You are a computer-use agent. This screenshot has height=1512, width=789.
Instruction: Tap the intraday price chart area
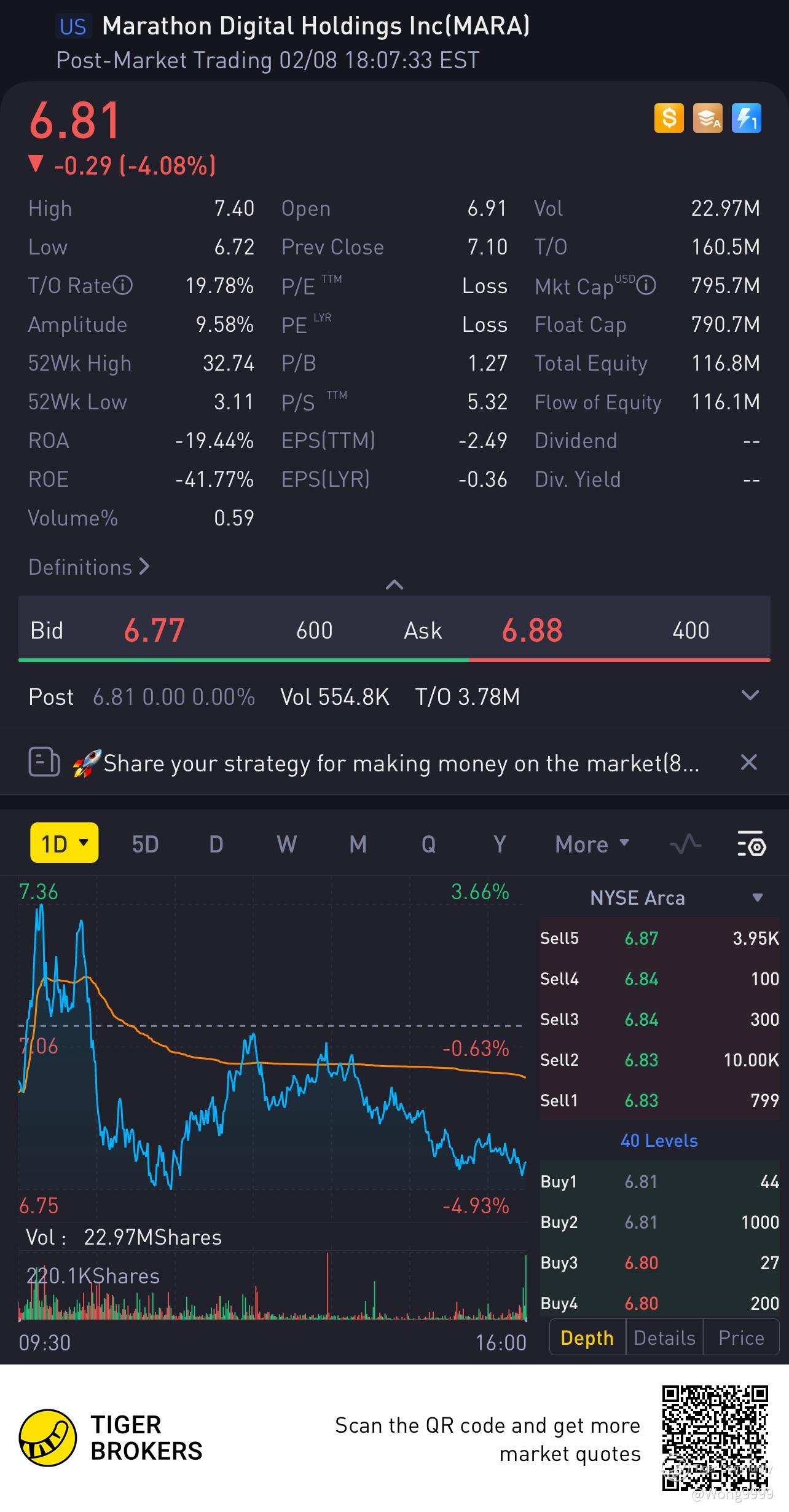coord(272,1048)
